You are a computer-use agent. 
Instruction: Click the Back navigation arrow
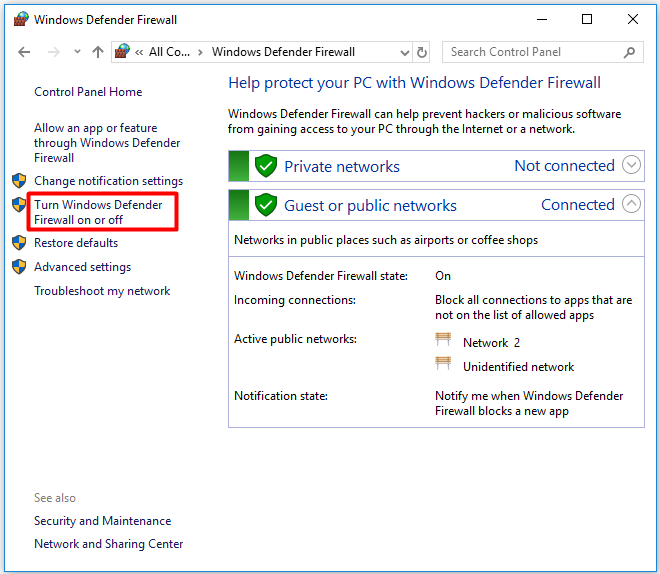23,52
